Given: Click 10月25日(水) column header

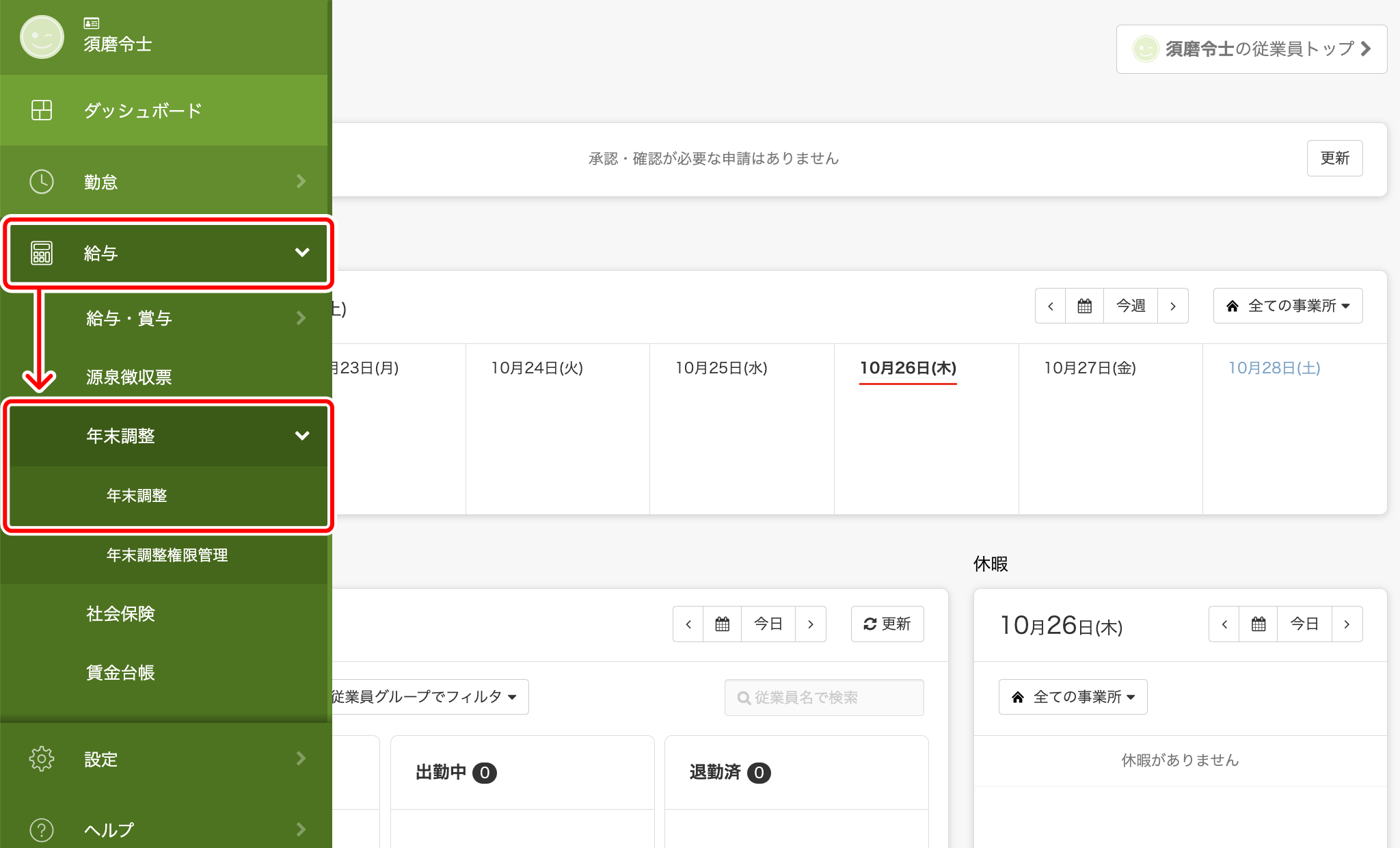Looking at the screenshot, I should [722, 368].
